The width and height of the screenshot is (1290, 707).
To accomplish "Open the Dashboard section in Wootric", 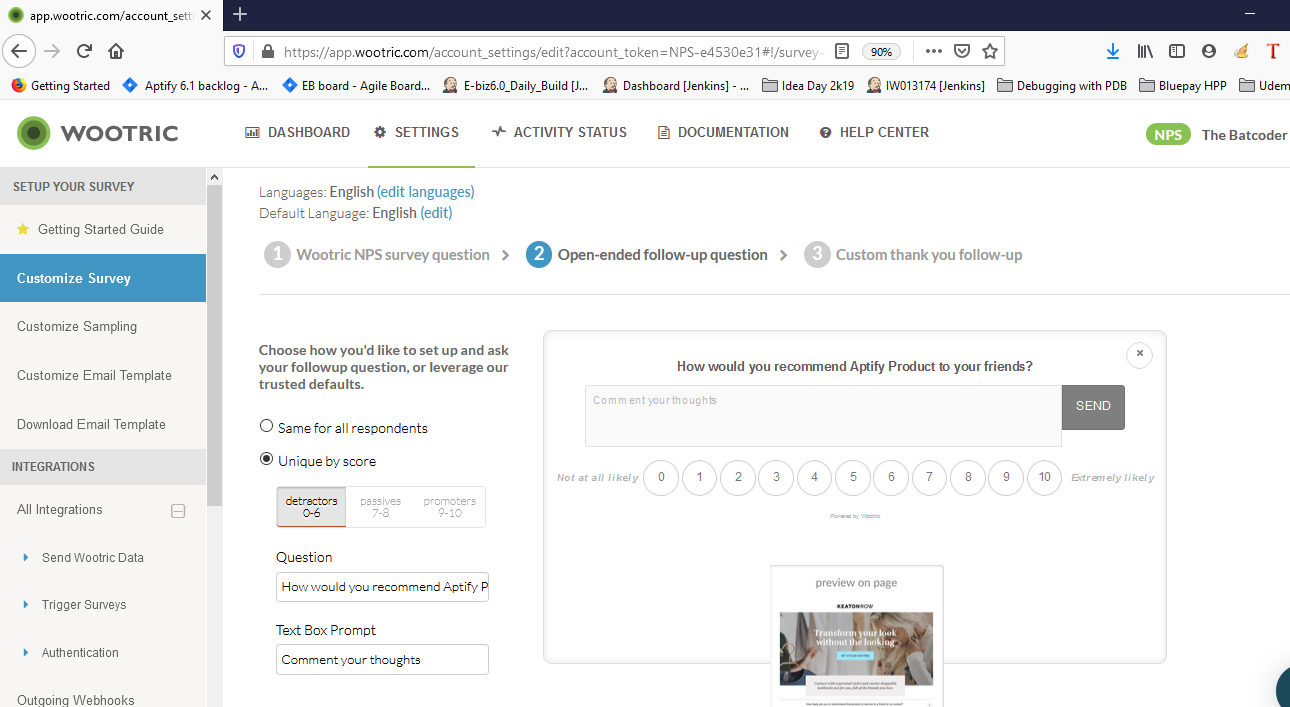I will (297, 132).
